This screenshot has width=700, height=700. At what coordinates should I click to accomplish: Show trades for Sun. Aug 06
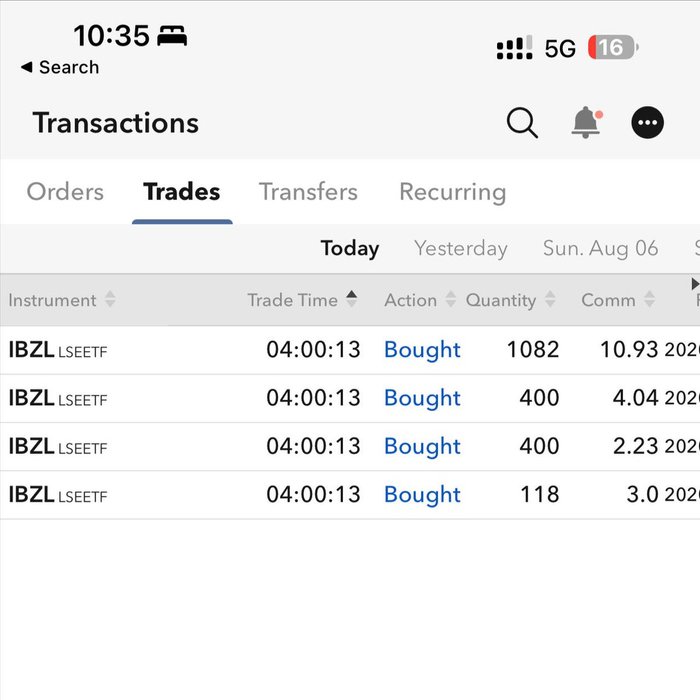pos(600,248)
